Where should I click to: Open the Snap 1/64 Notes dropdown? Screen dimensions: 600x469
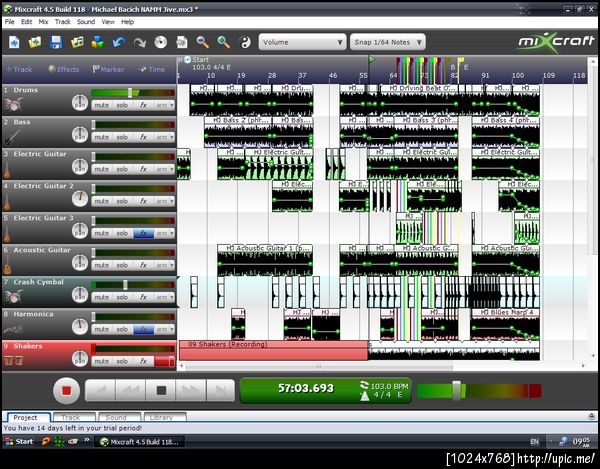[387, 42]
